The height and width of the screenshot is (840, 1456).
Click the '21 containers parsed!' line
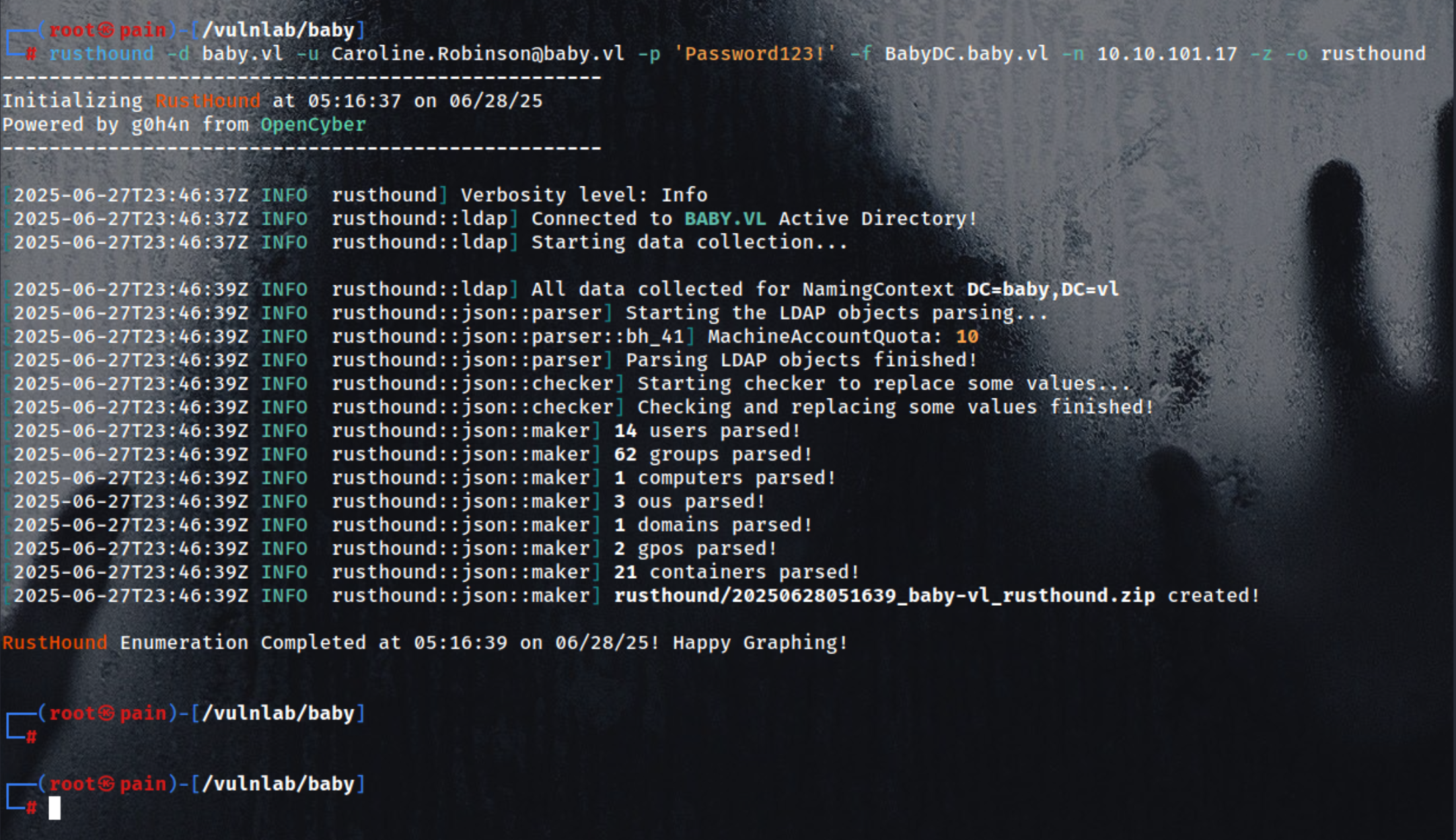pyautogui.click(x=736, y=572)
